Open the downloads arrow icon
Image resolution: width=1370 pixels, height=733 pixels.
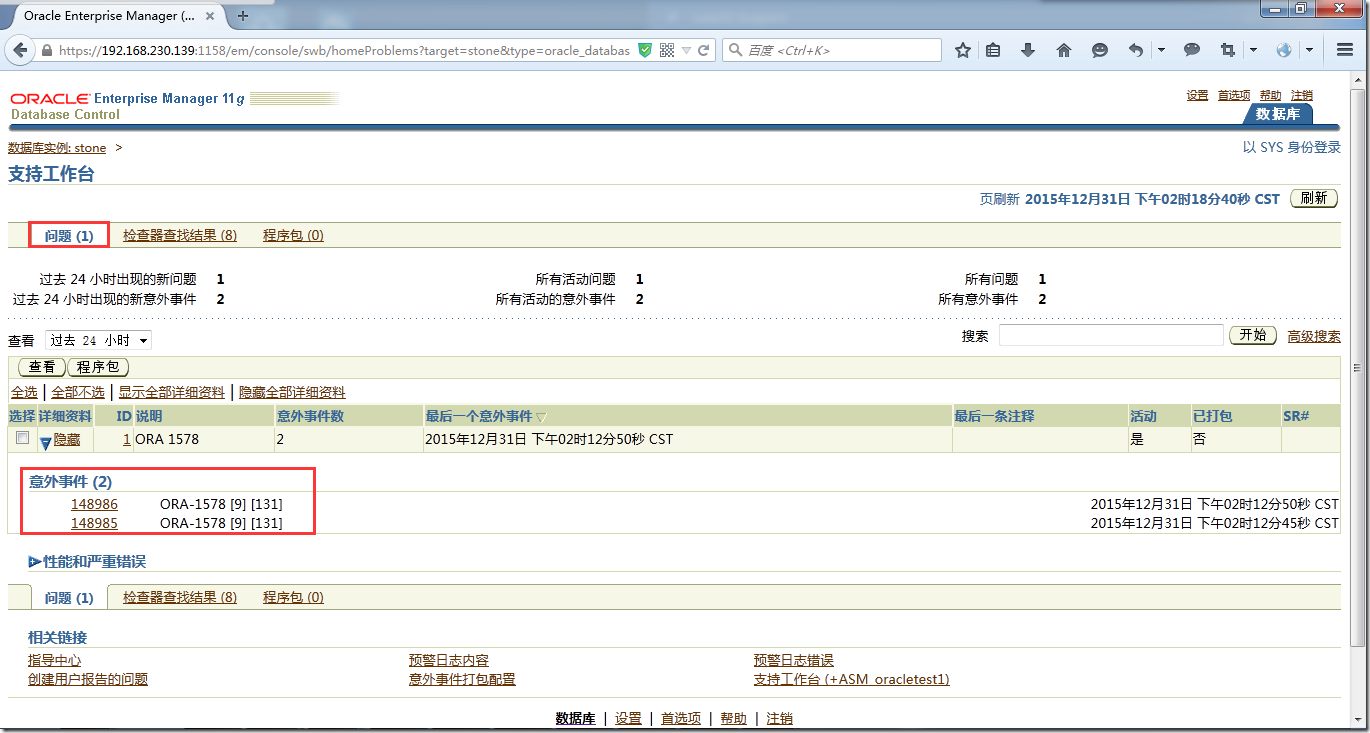[1028, 50]
